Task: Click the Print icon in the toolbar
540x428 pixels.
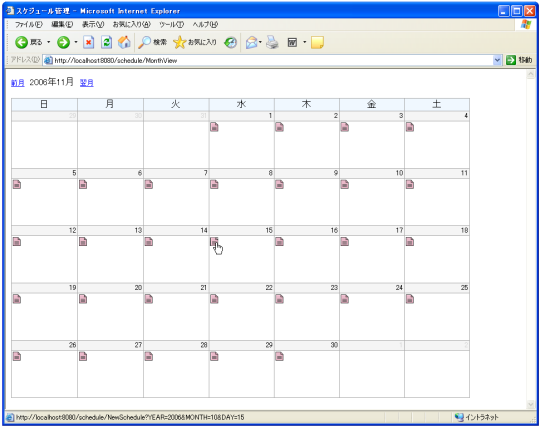Action: 272,42
